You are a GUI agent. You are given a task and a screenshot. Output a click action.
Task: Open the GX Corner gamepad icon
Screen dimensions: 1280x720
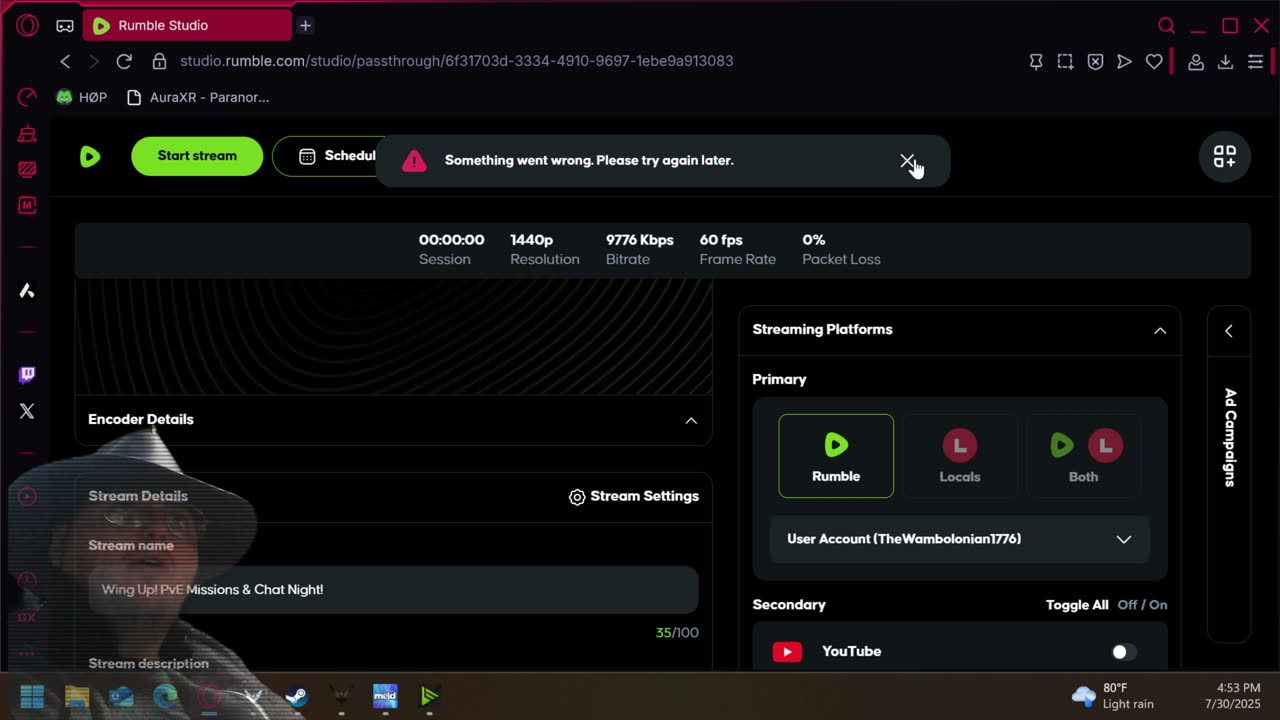64,26
